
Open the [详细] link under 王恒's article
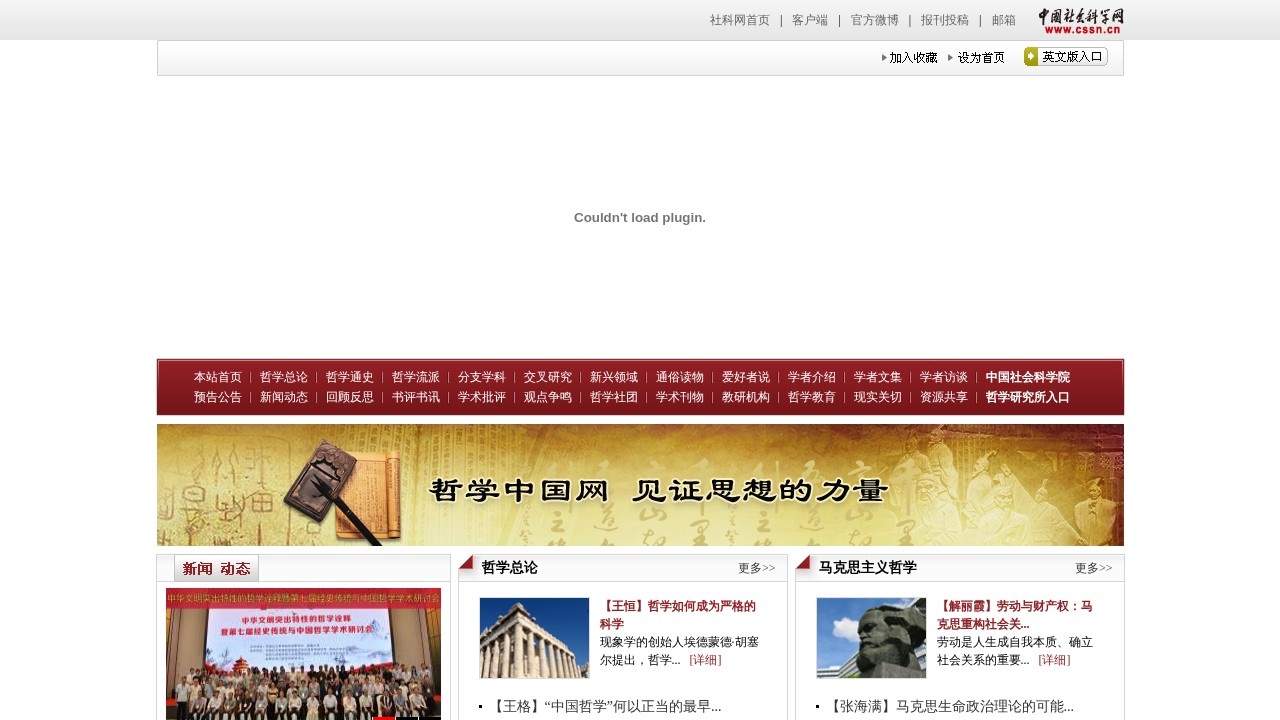click(707, 660)
